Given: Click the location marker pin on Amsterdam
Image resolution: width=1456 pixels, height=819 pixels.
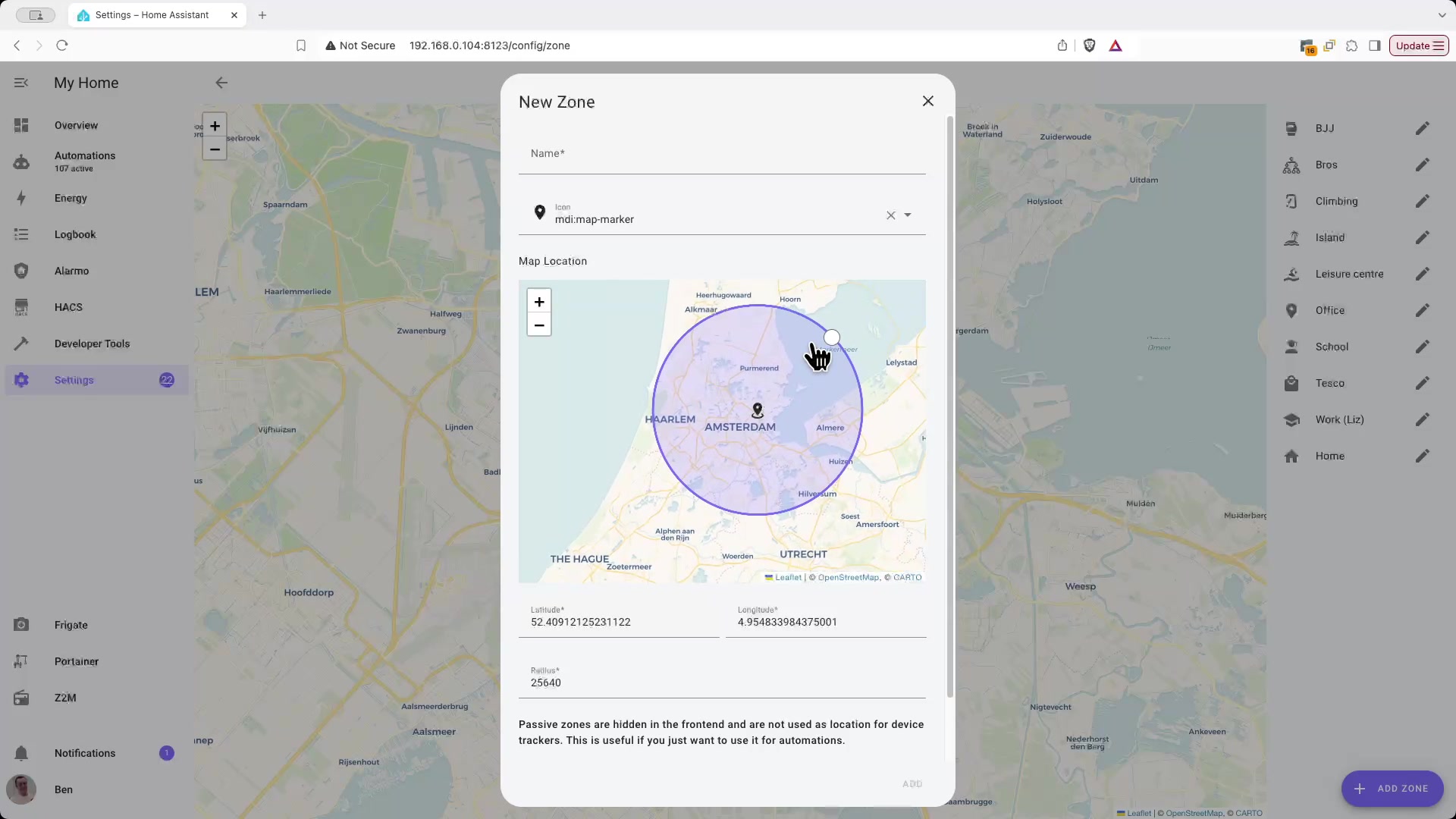Looking at the screenshot, I should [757, 410].
